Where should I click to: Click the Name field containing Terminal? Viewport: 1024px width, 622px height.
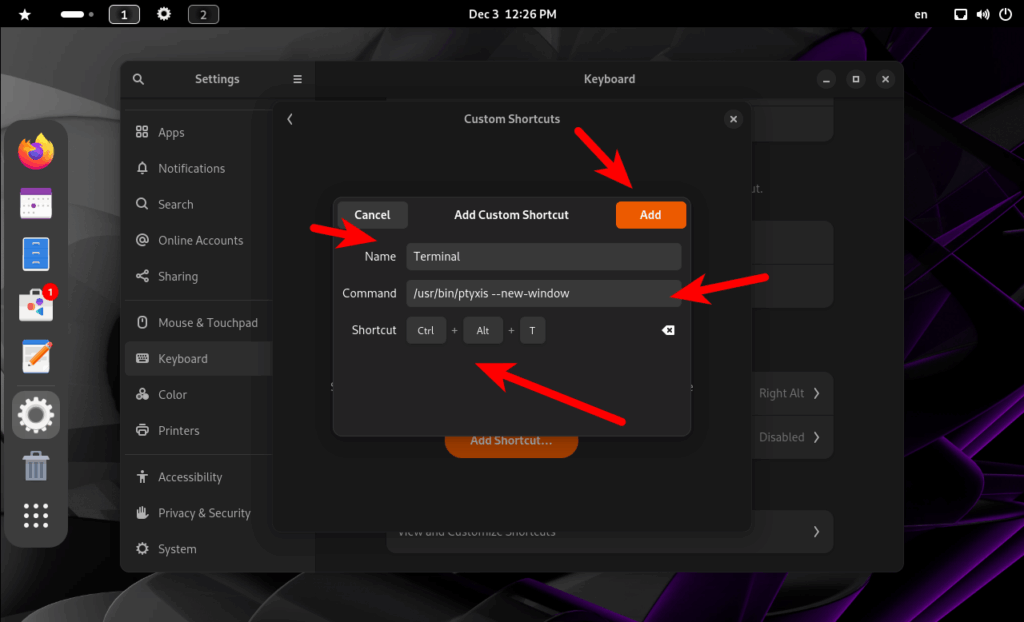543,257
